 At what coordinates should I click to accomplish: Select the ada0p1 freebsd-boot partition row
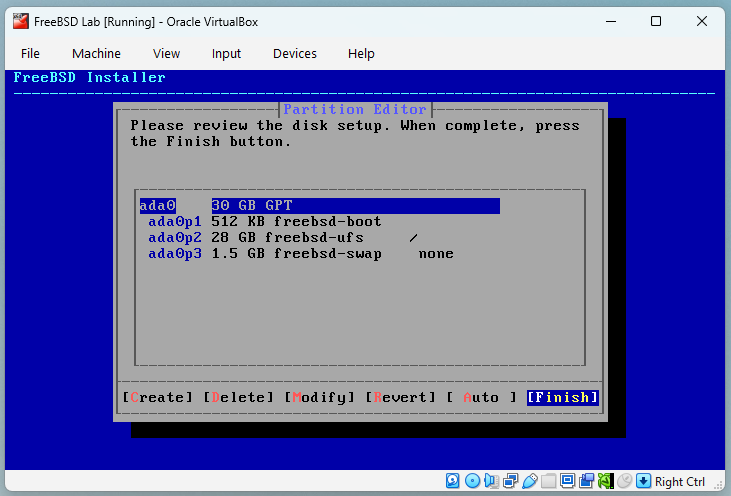[265, 221]
